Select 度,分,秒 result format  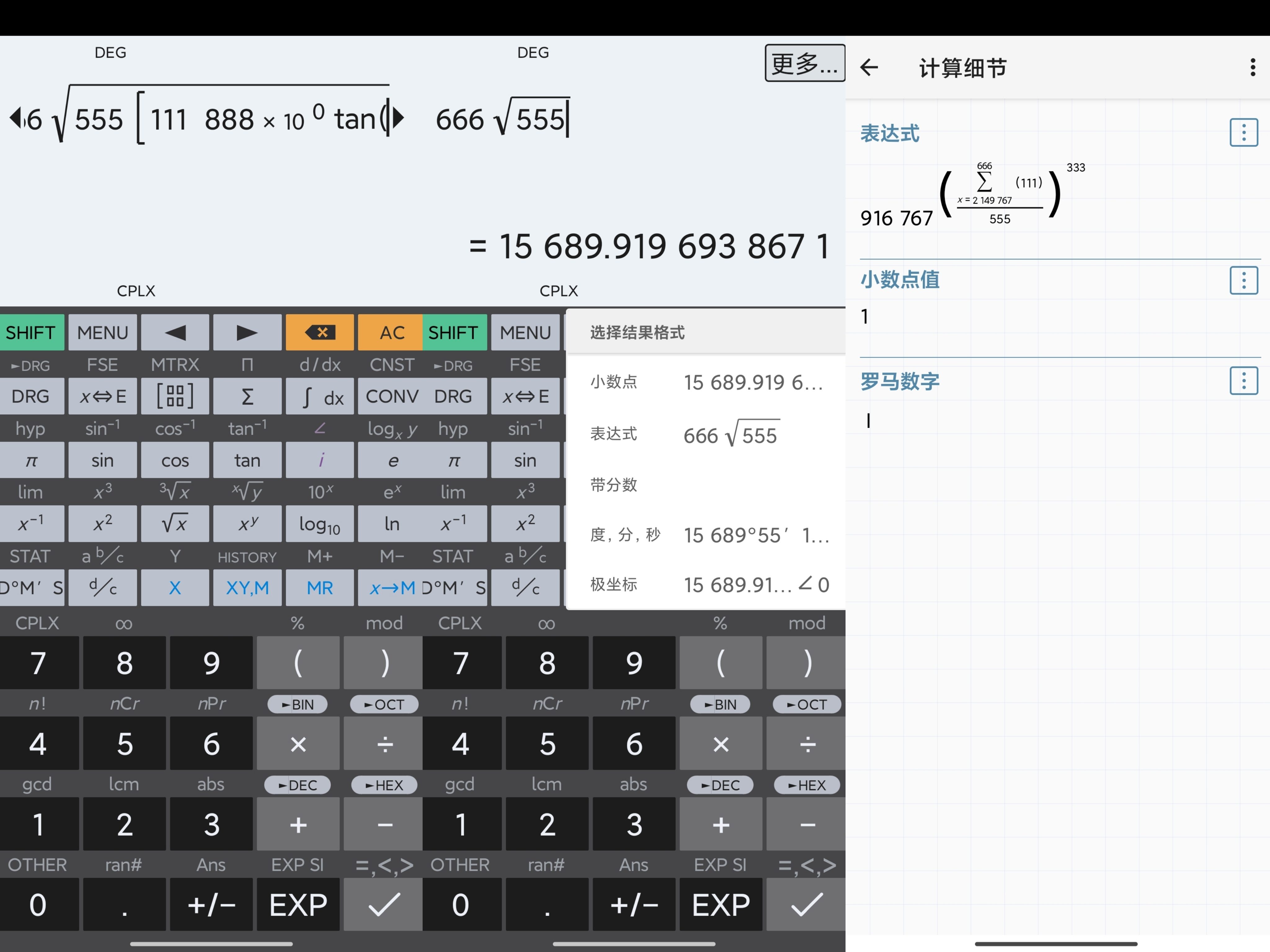click(706, 535)
